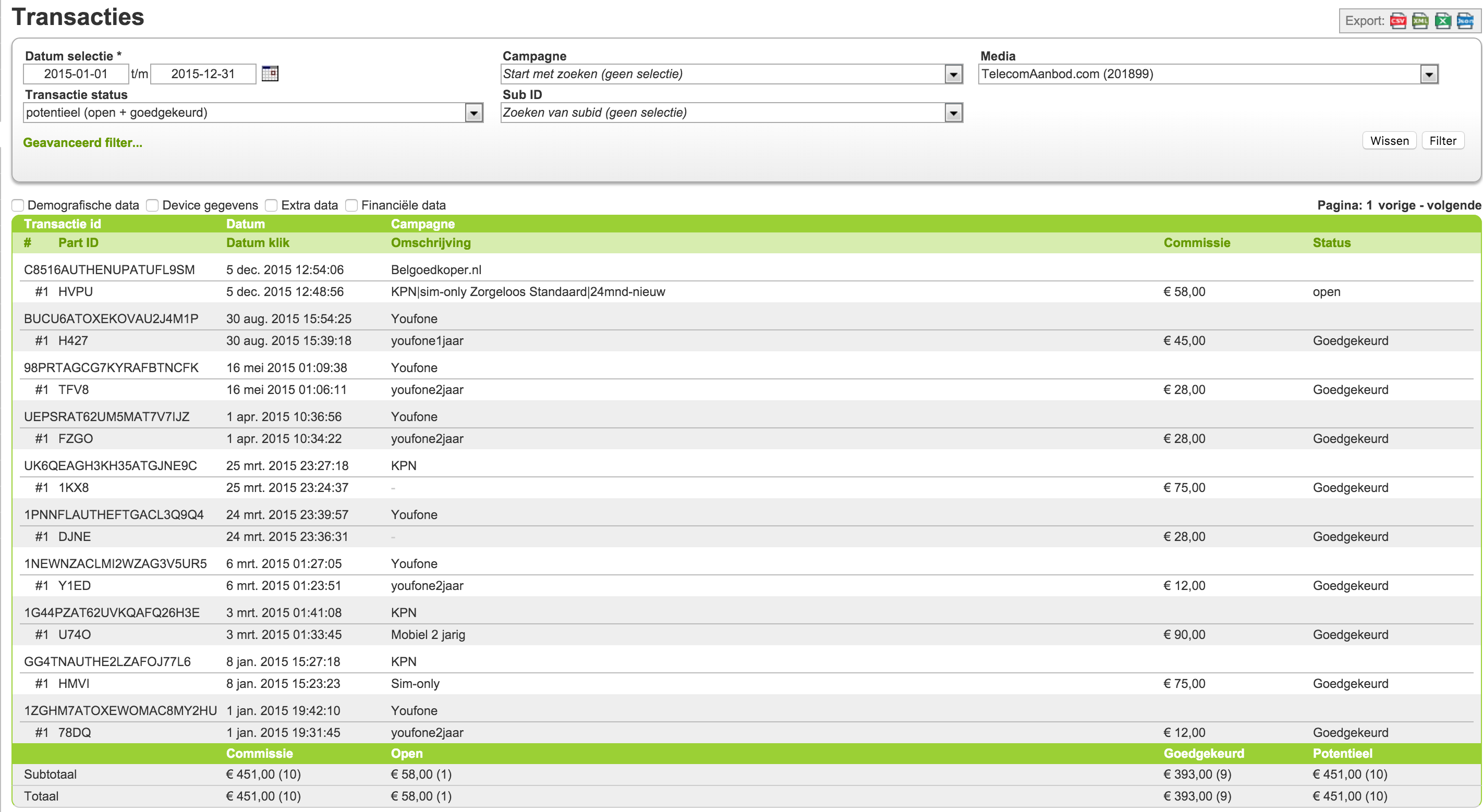Click the Goedgekeurd status of H427
Image resolution: width=1483 pixels, height=812 pixels.
(x=1351, y=341)
